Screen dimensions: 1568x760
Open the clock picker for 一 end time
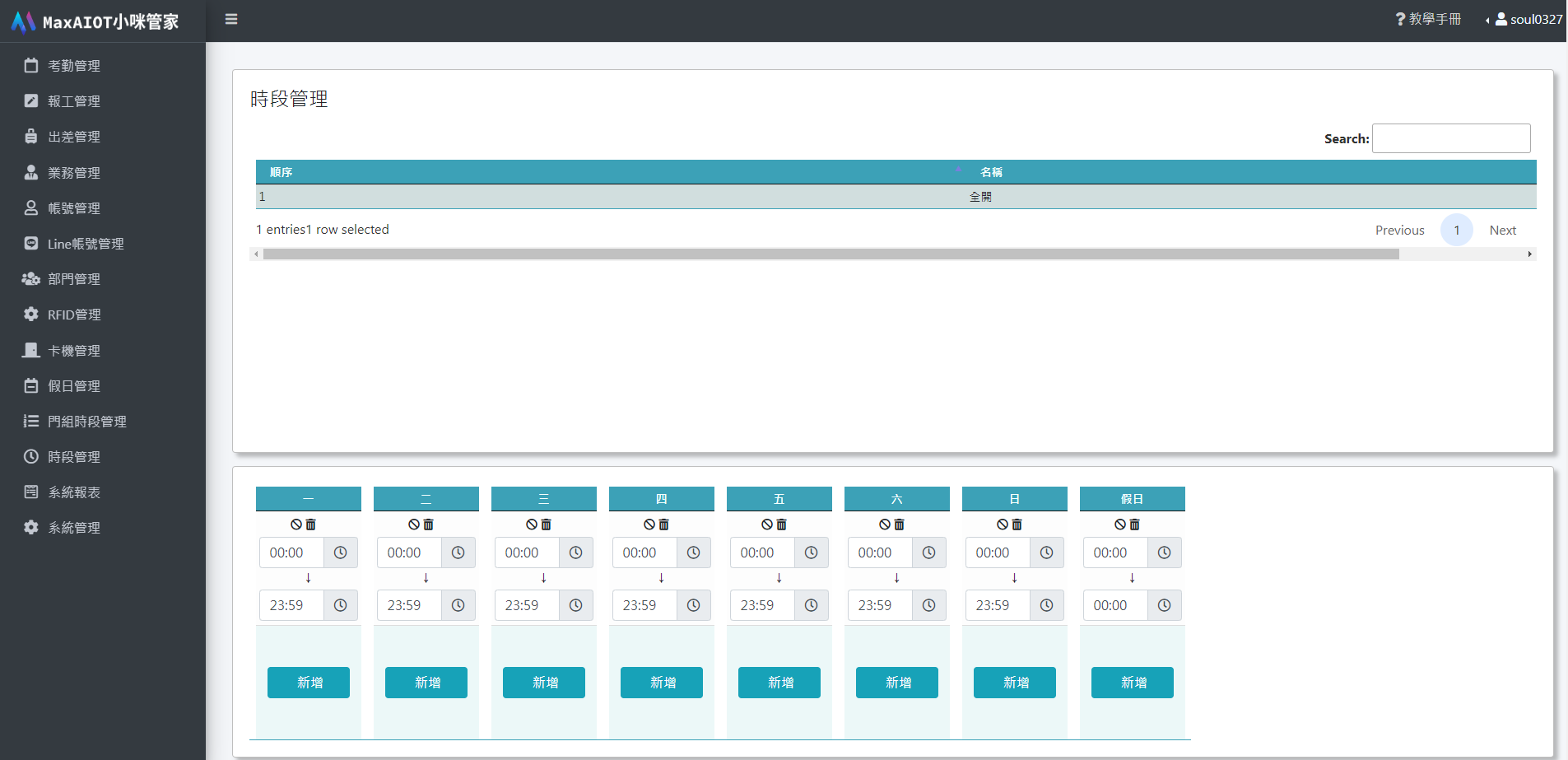tap(341, 605)
